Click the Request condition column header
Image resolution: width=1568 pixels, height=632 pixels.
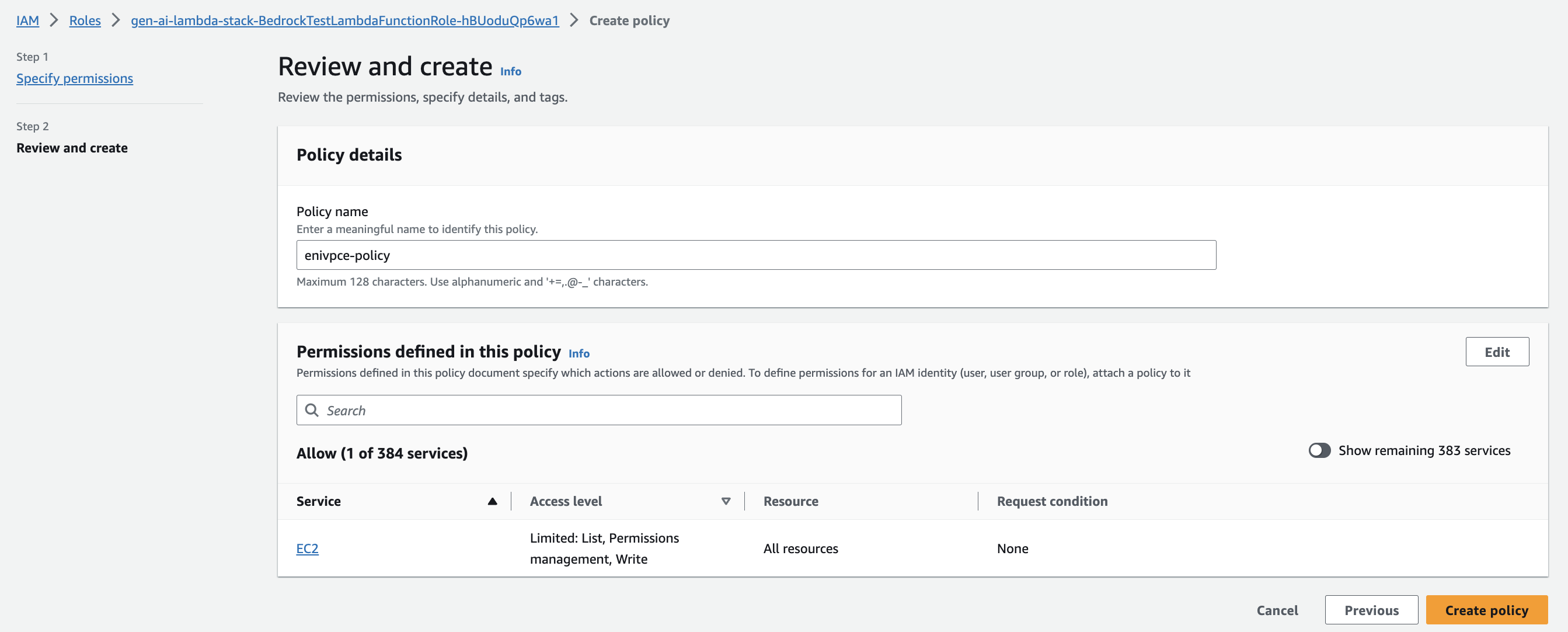1051,501
